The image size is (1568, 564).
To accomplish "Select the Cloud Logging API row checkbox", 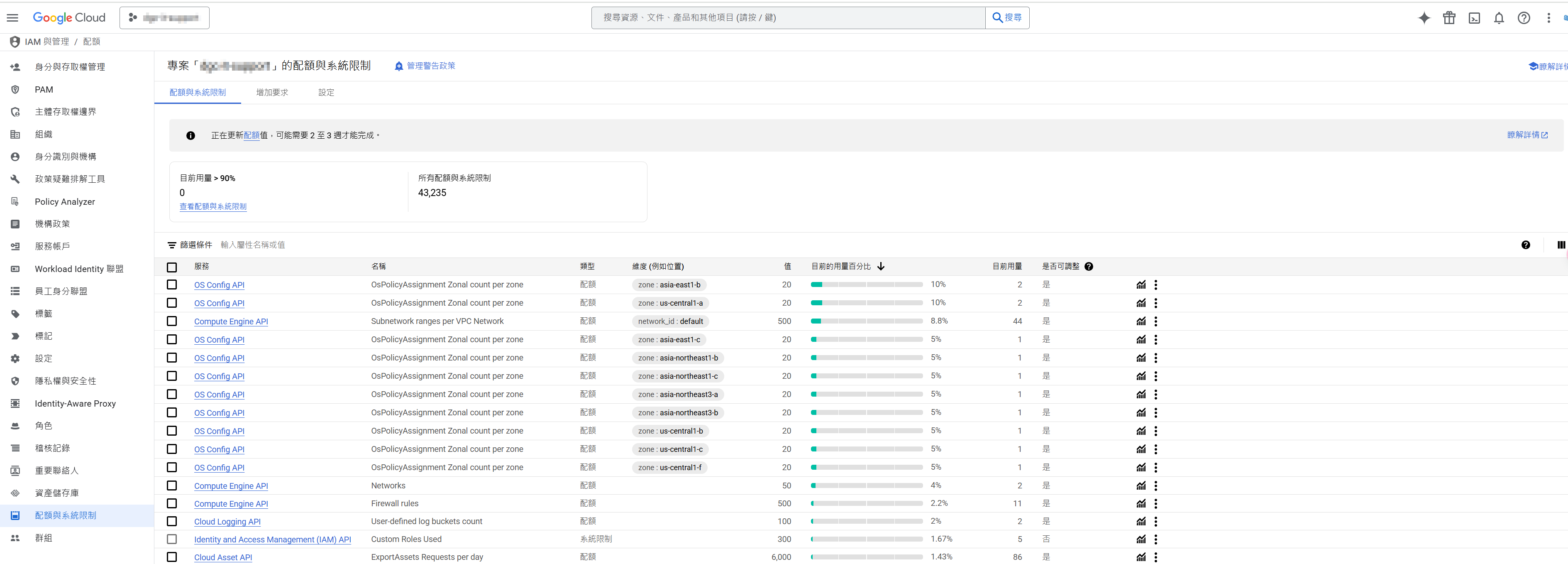I will click(172, 521).
